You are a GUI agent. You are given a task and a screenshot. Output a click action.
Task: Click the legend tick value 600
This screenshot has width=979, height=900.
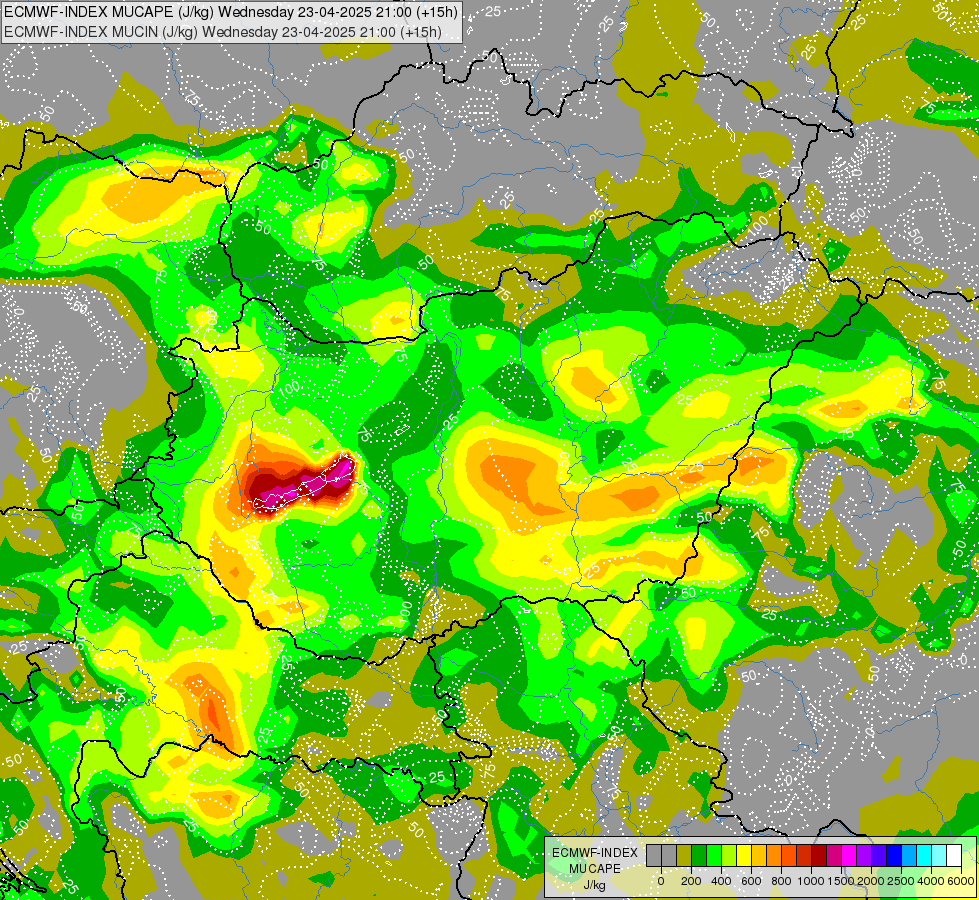point(751,881)
